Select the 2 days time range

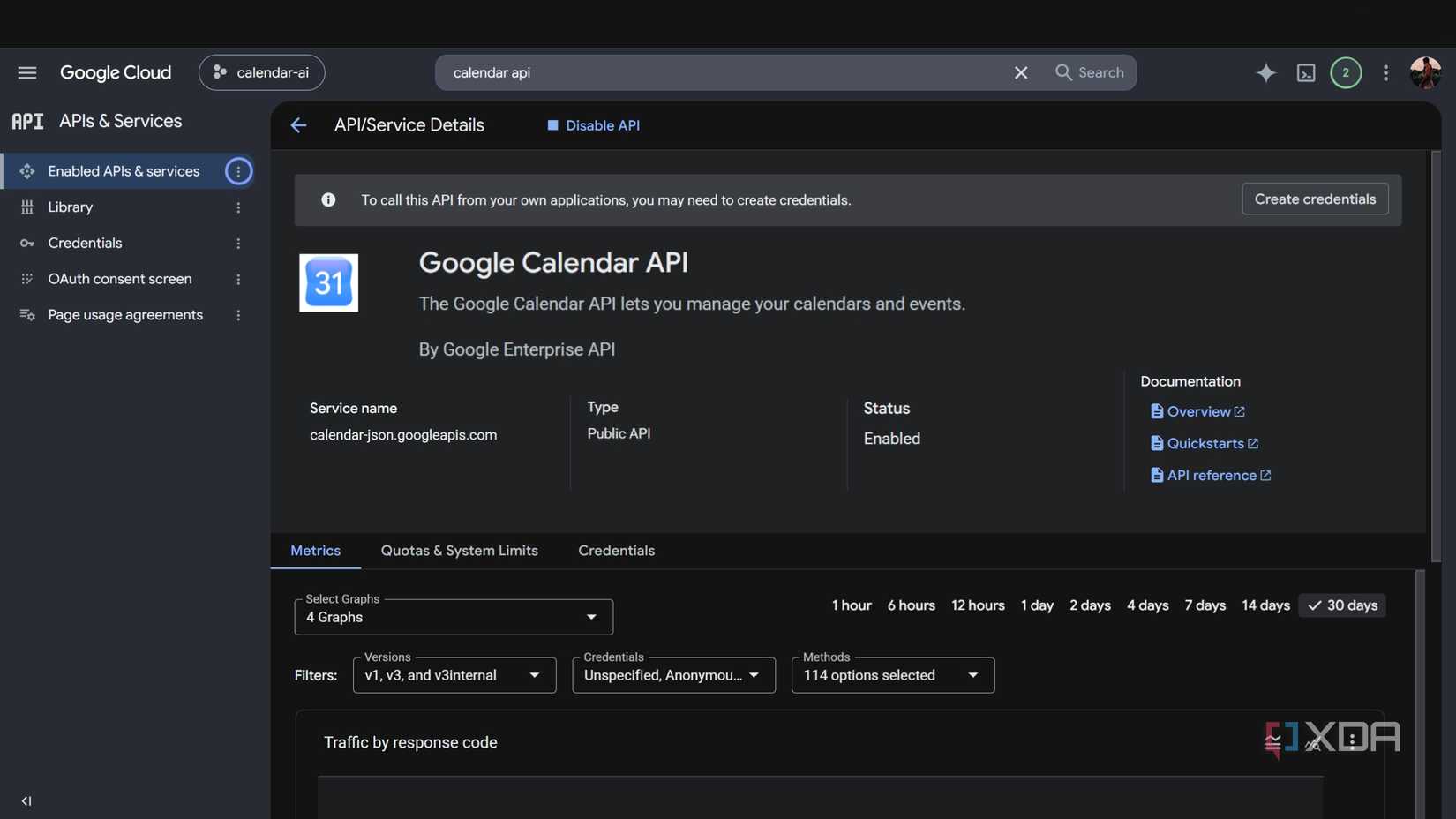point(1090,605)
